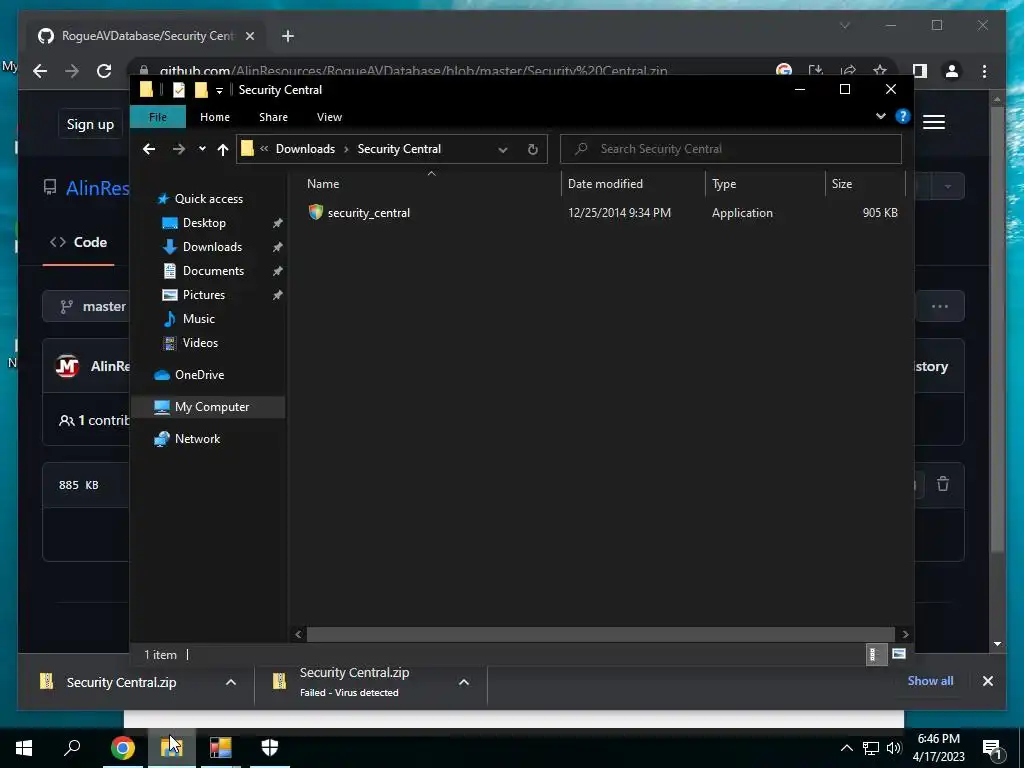Open GitHub hamburger menu
Screen dimensions: 1024x768
coord(934,122)
